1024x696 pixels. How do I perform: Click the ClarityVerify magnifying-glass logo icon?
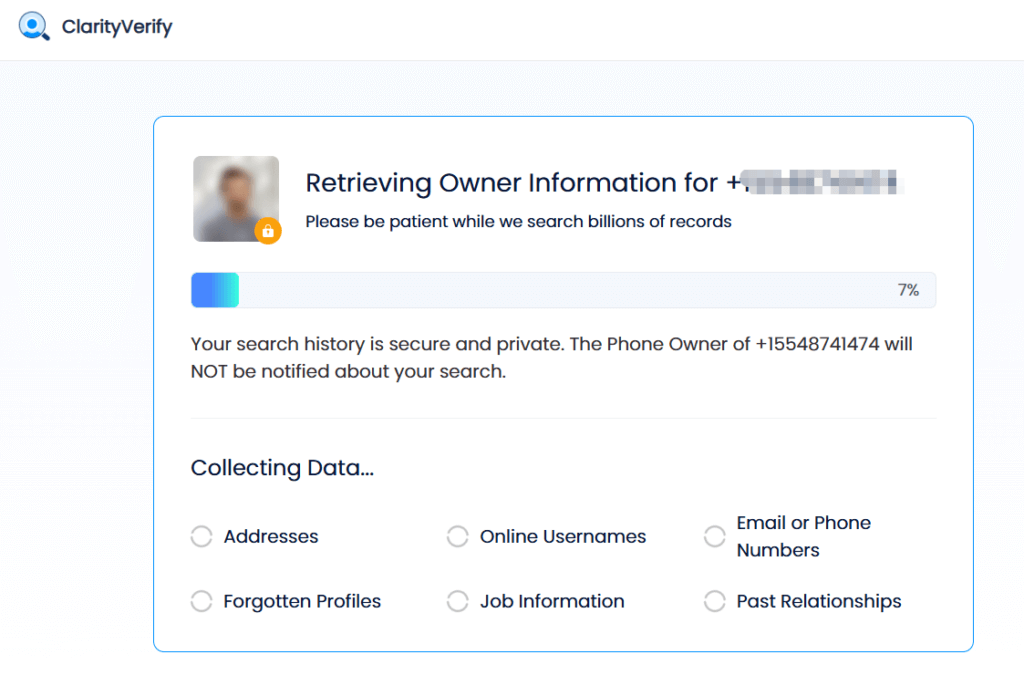[33, 27]
